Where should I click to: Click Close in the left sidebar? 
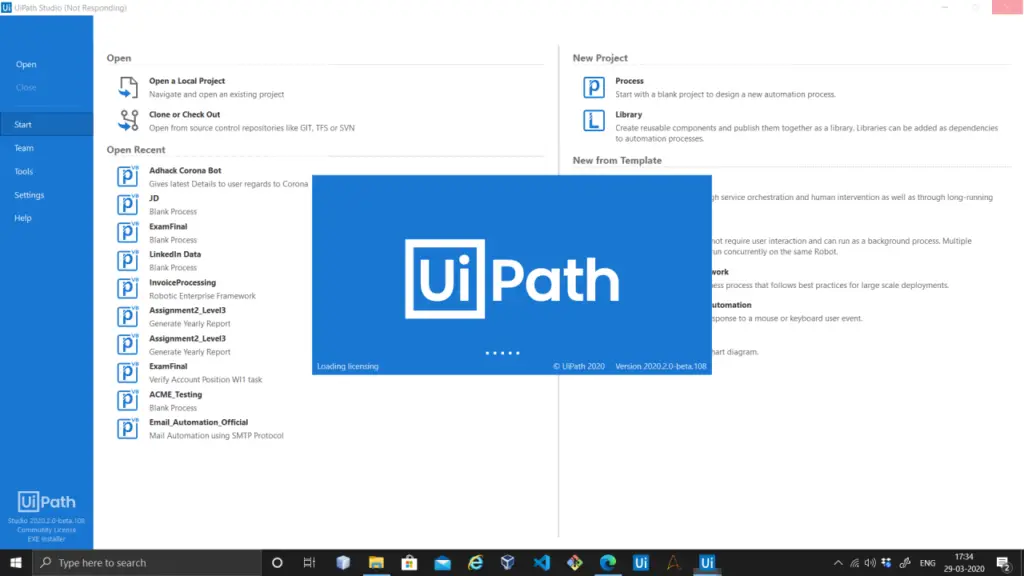(x=26, y=87)
